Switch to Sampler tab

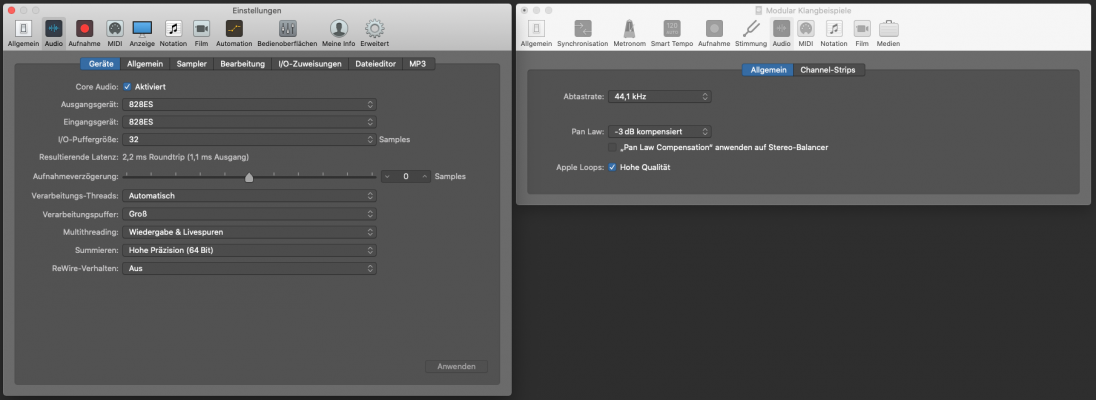[x=192, y=64]
